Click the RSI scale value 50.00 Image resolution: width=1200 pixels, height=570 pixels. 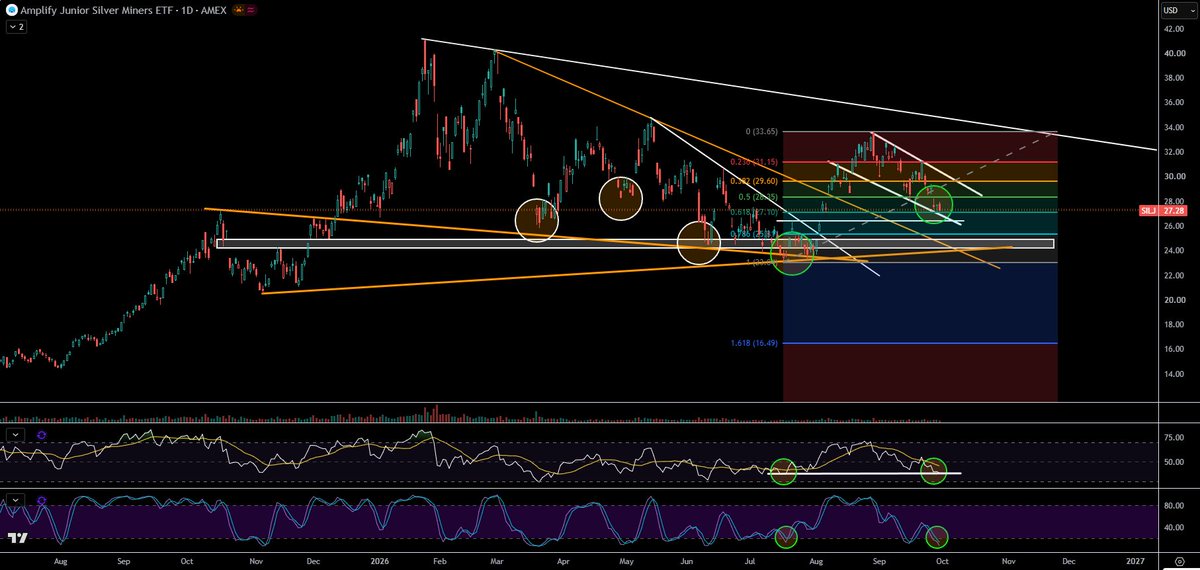coord(1172,462)
